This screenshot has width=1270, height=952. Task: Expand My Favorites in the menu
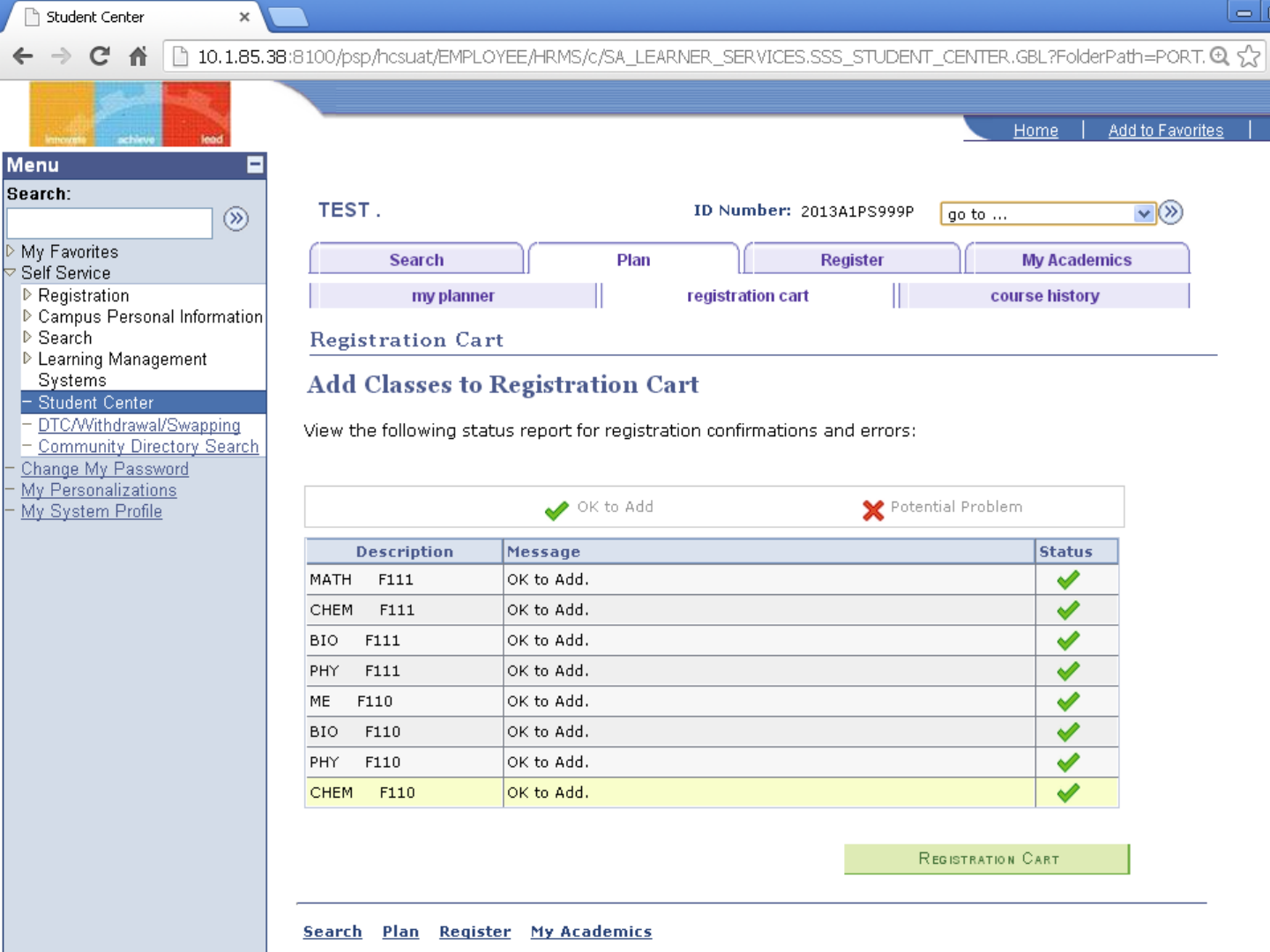point(11,251)
